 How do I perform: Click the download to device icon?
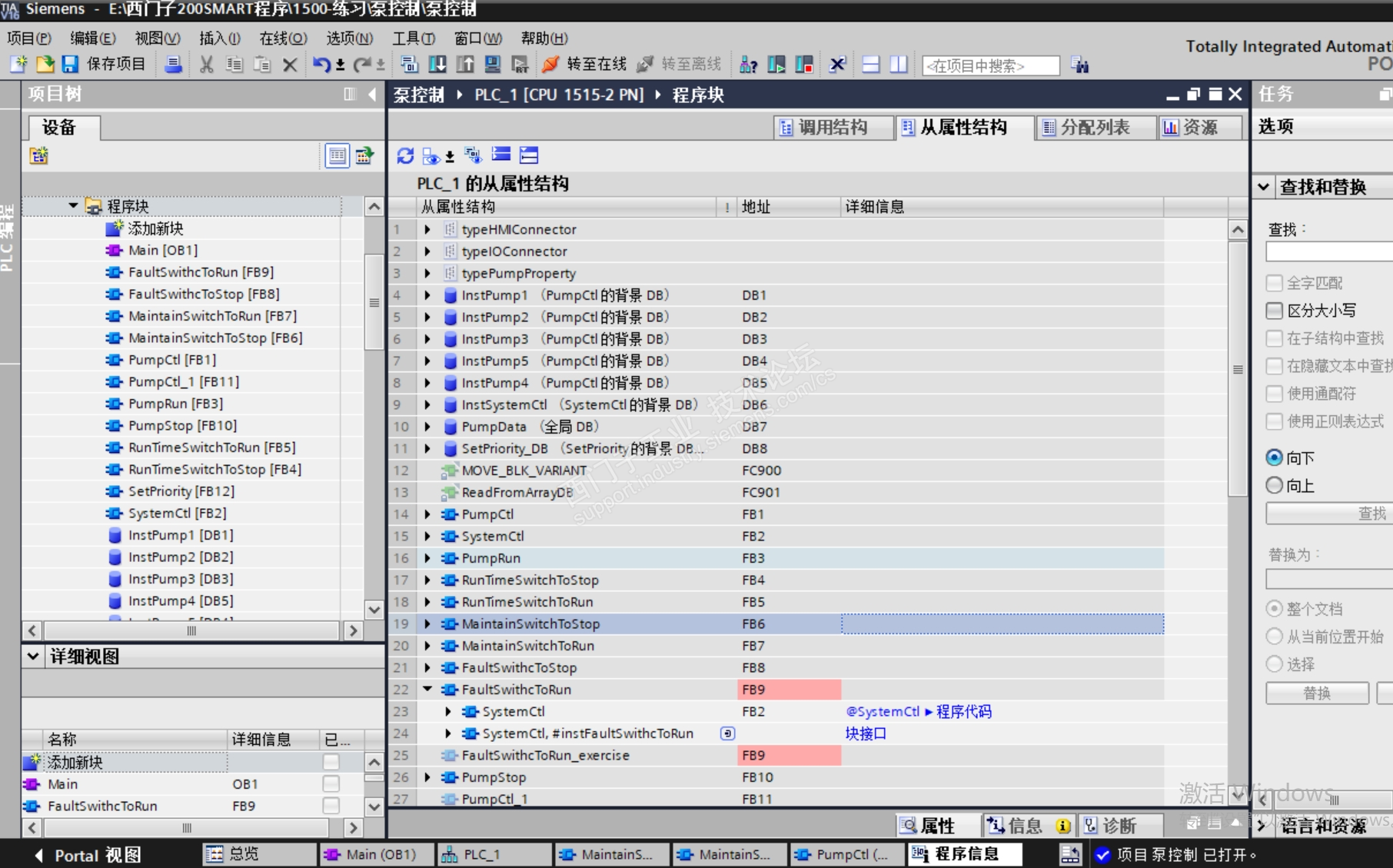pos(437,65)
